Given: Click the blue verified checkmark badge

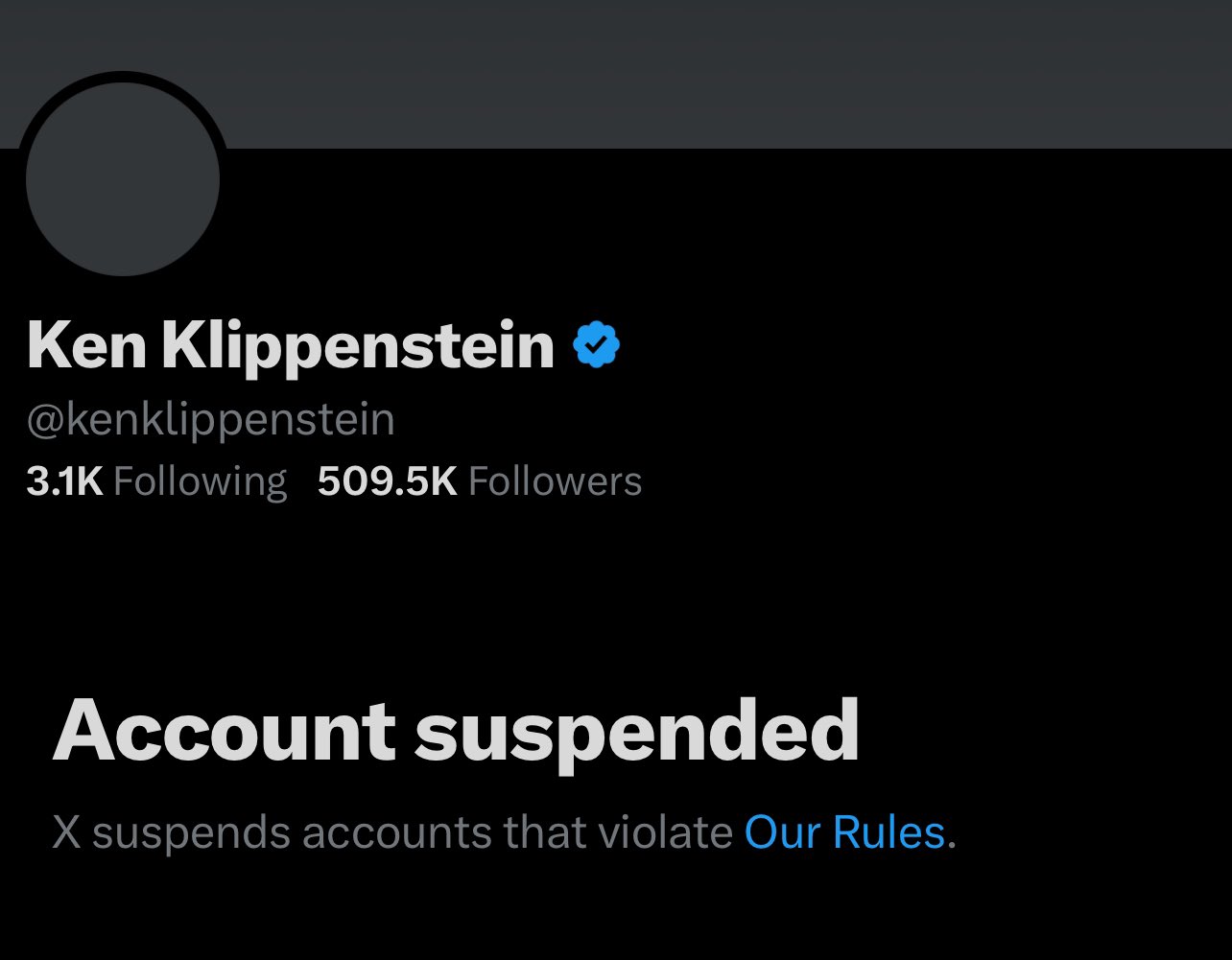Looking at the screenshot, I should 596,345.
